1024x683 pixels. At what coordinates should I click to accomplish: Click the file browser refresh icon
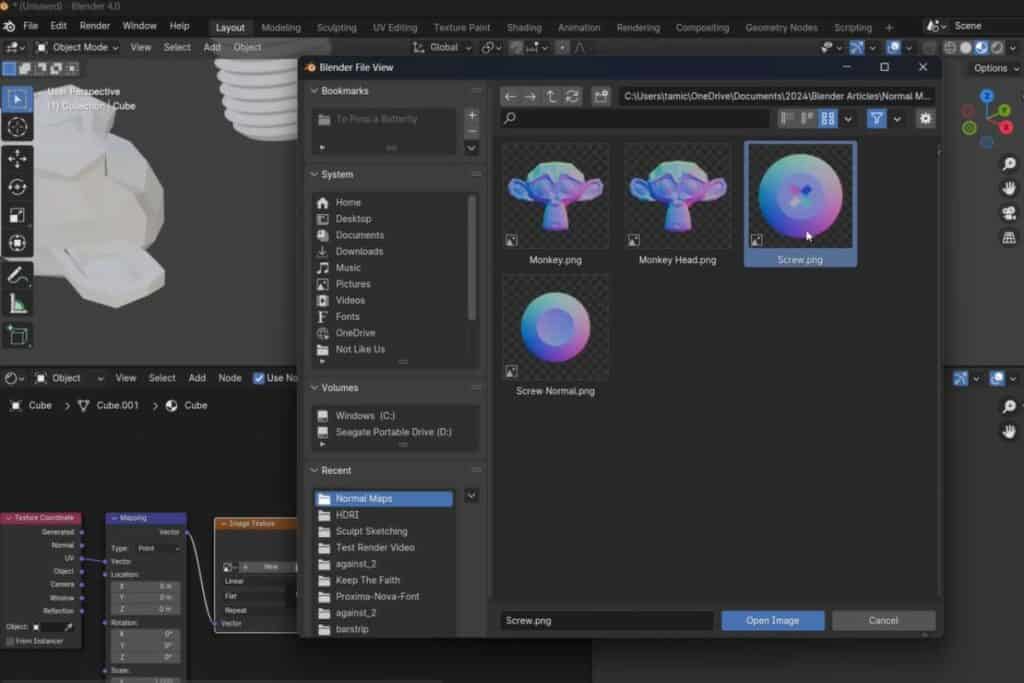[x=572, y=96]
